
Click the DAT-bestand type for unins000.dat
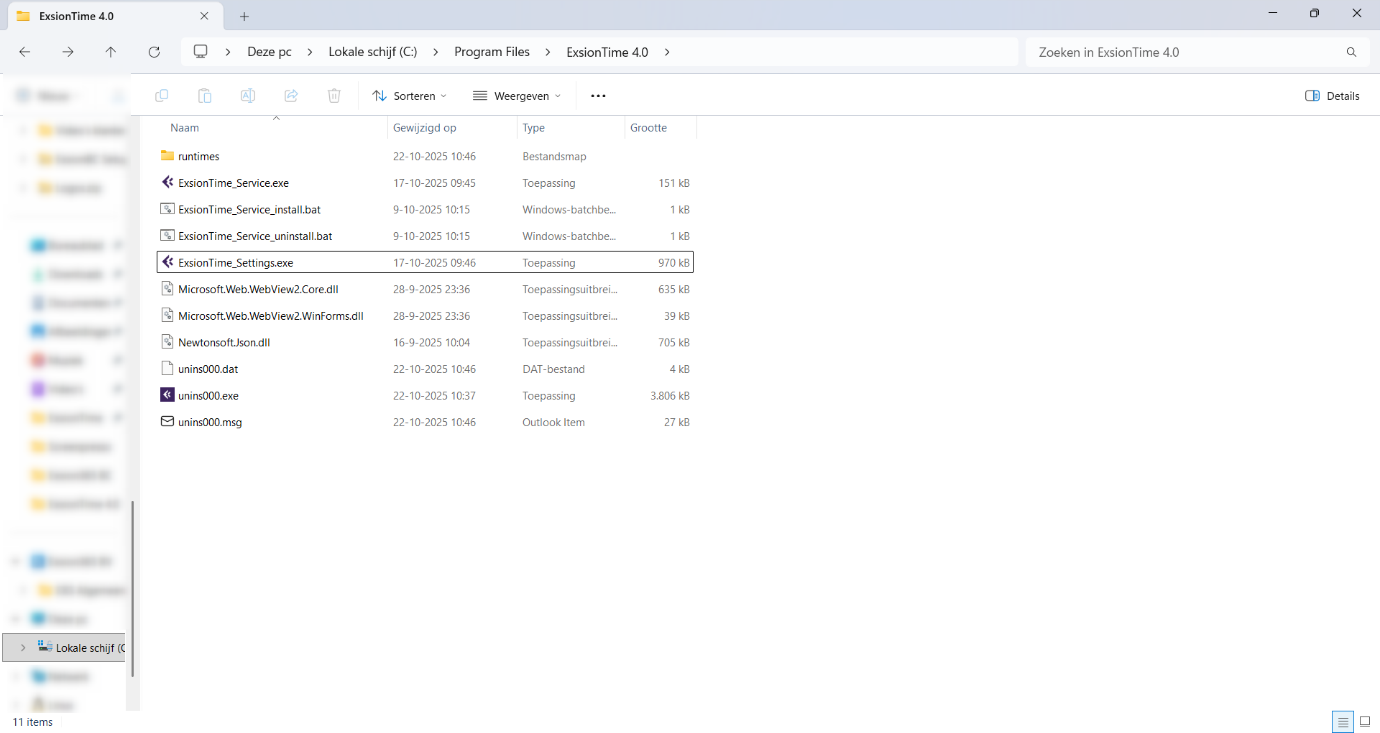(x=553, y=369)
